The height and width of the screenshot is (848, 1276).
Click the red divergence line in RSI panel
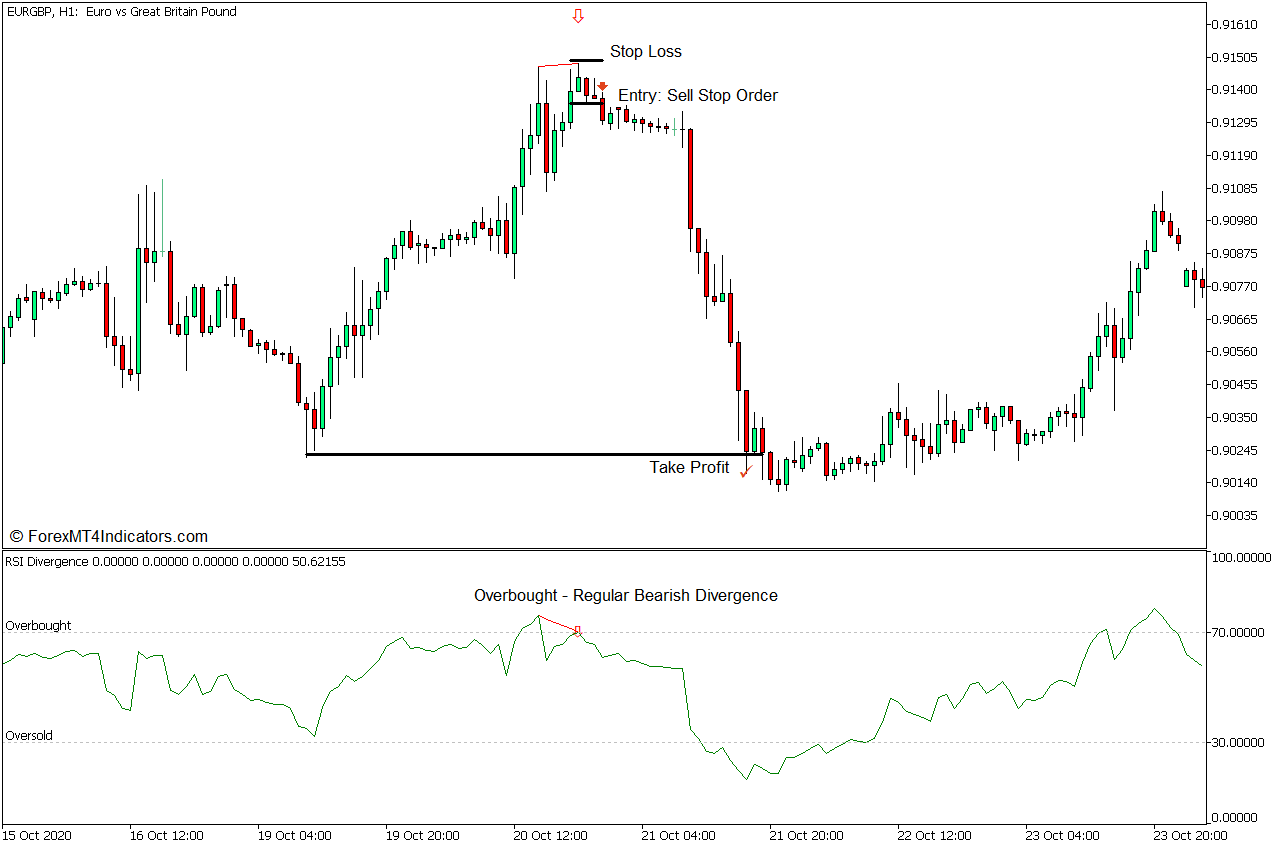pyautogui.click(x=556, y=622)
